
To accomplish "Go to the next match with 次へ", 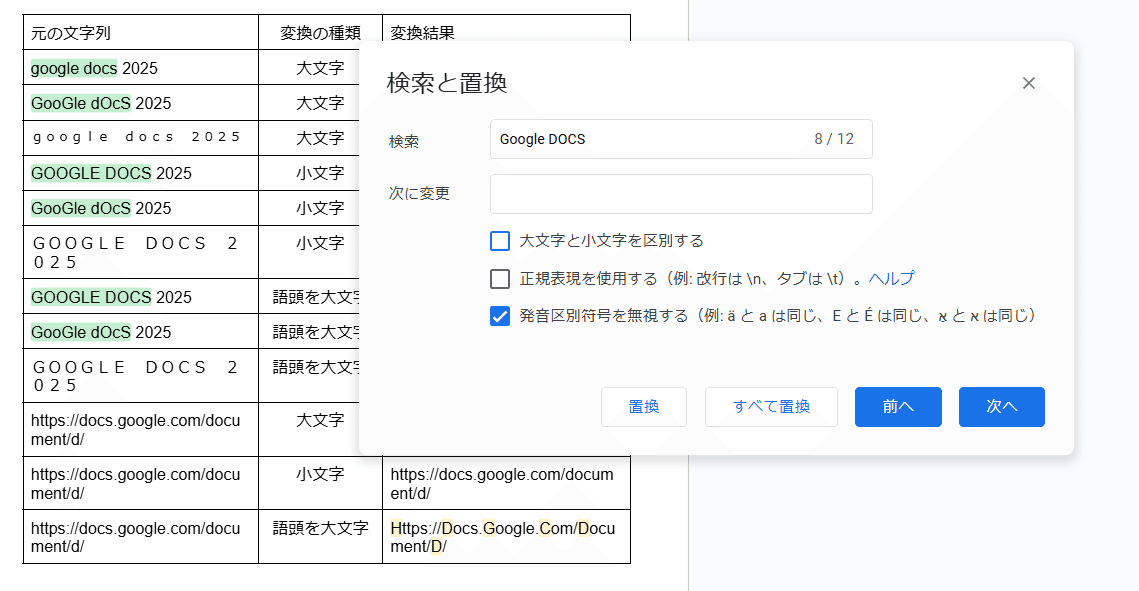I will point(1001,407).
